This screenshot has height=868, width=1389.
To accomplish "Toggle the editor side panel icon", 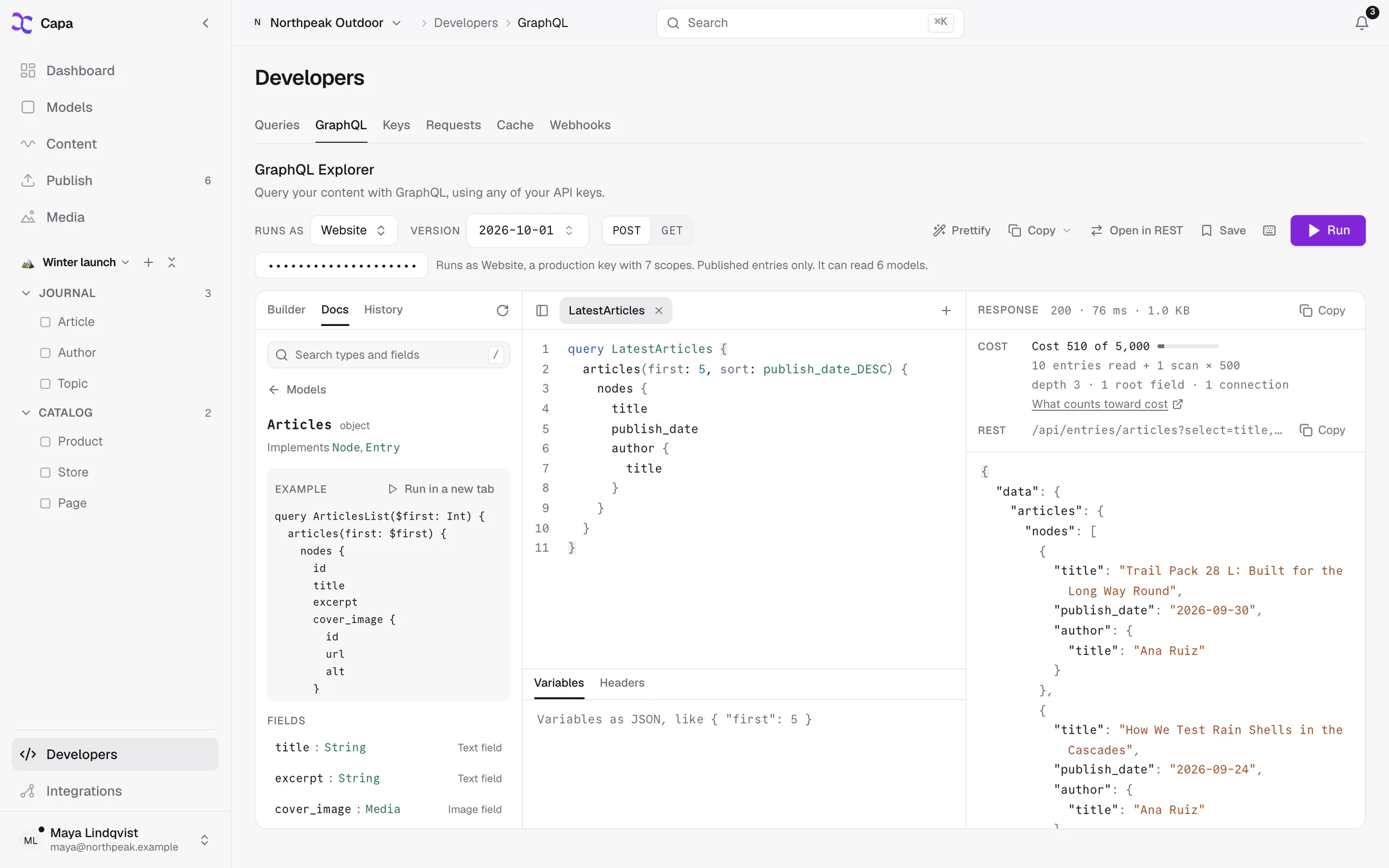I will 542,311.
